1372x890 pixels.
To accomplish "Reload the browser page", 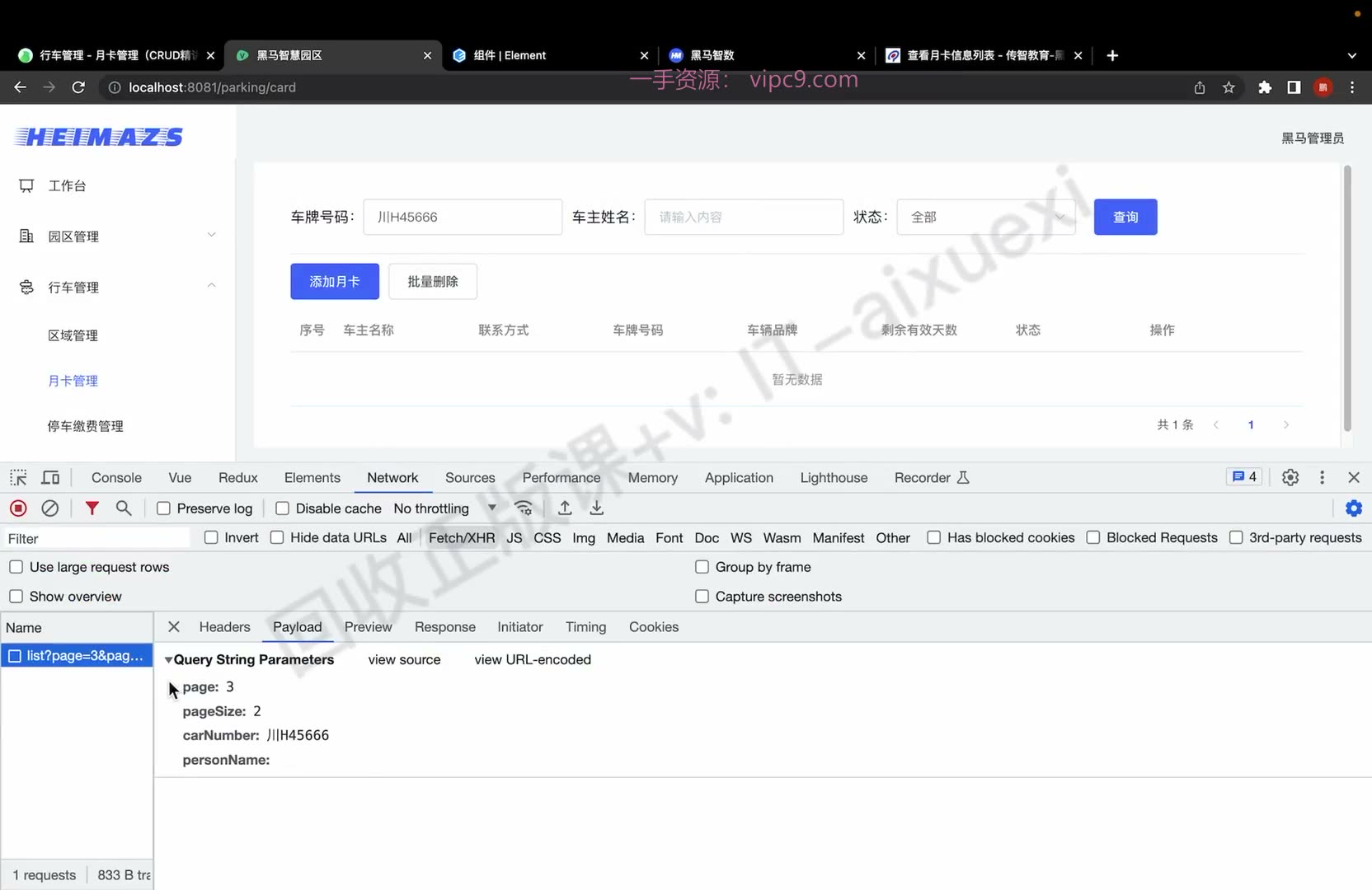I will point(78,87).
